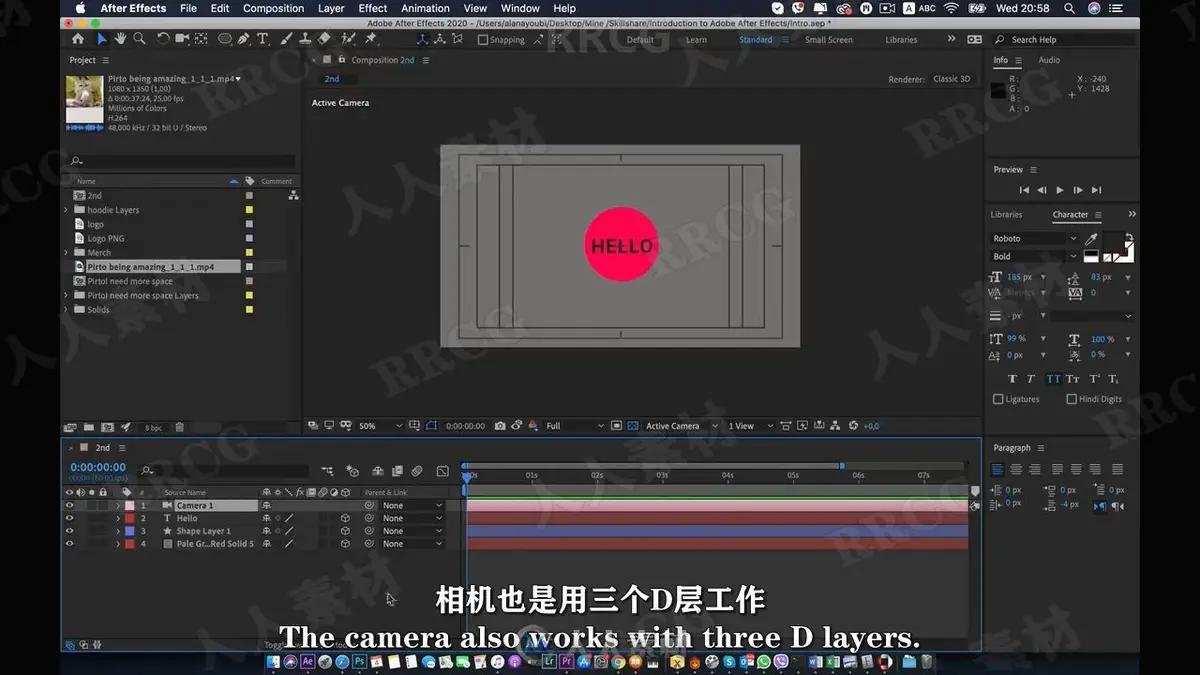The image size is (1200, 675).
Task: Click the blue Shape Layer 1 label color
Action: pos(130,531)
